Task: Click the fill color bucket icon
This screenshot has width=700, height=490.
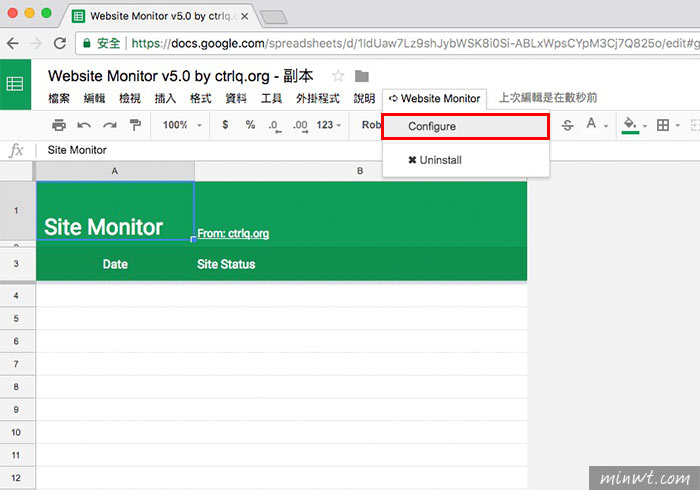Action: (x=630, y=125)
